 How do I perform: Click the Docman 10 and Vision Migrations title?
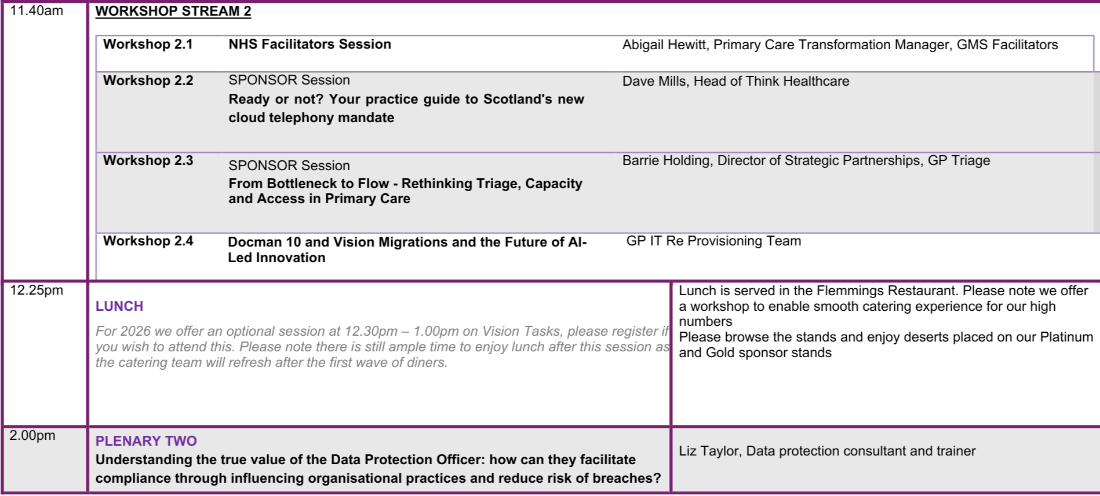(407, 249)
